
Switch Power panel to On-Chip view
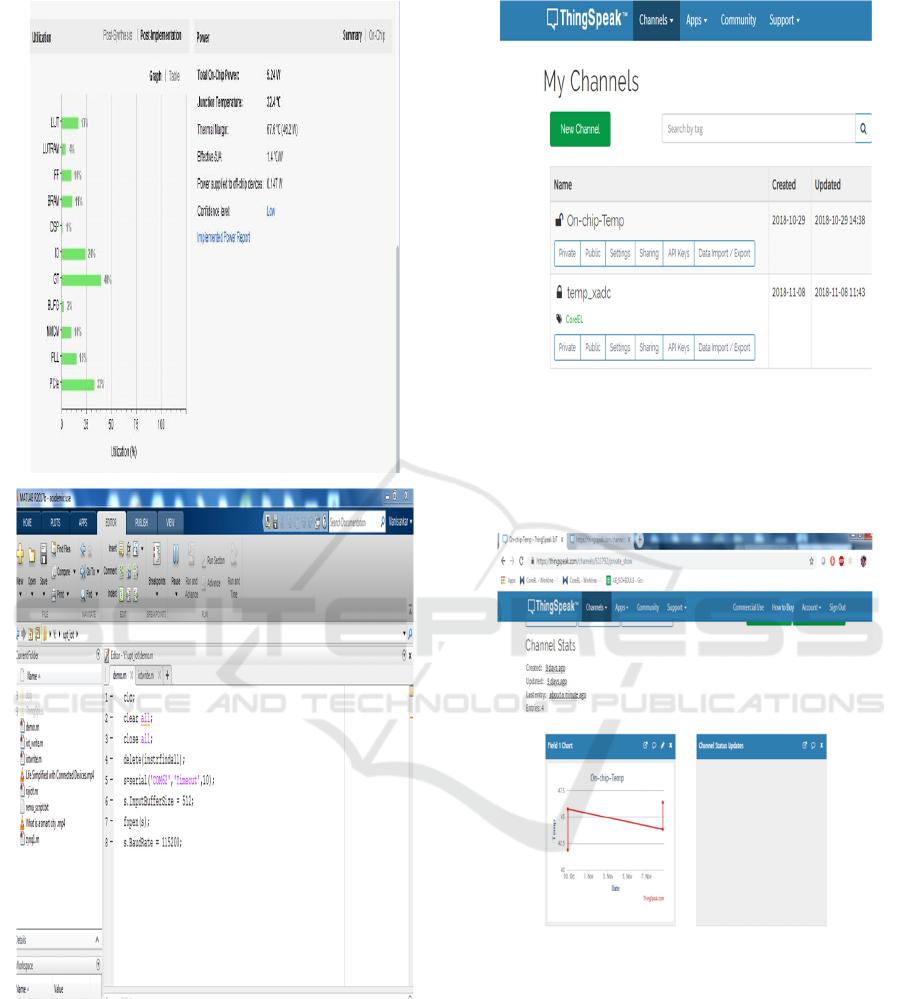pos(378,36)
